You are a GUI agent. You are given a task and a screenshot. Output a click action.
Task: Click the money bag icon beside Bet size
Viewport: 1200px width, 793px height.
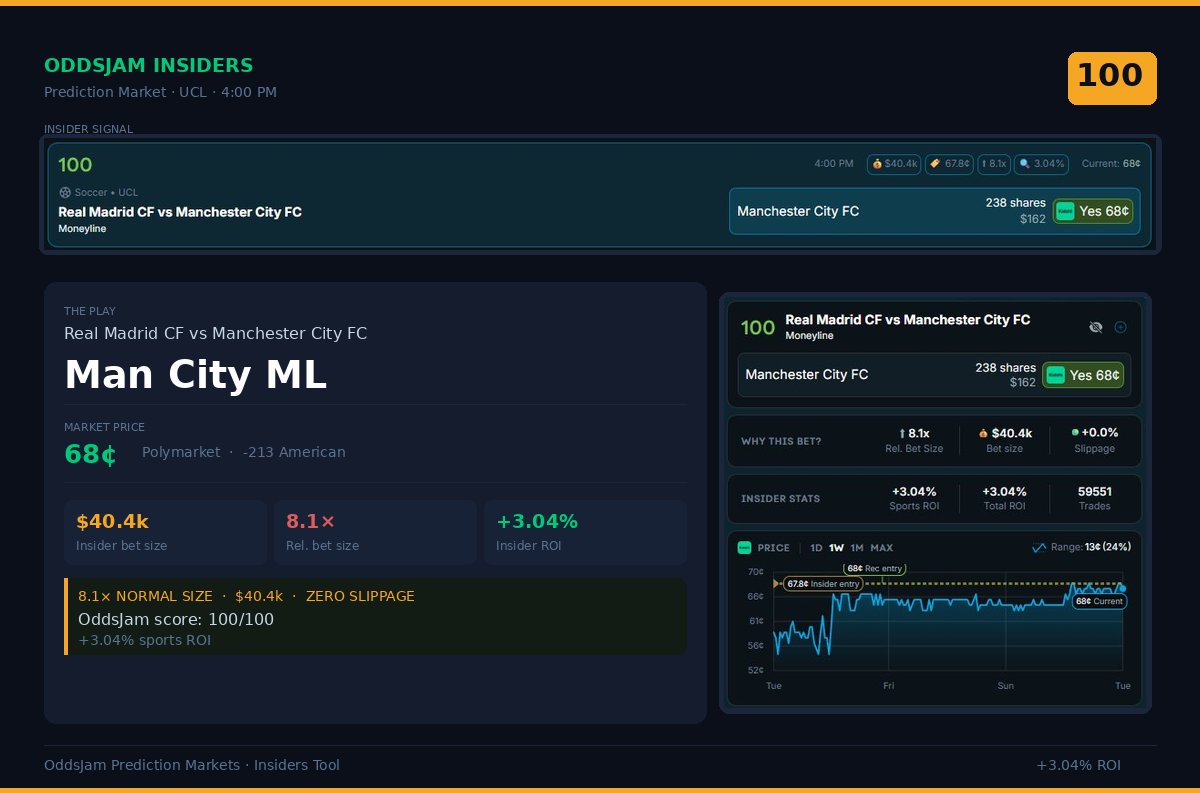(x=983, y=434)
